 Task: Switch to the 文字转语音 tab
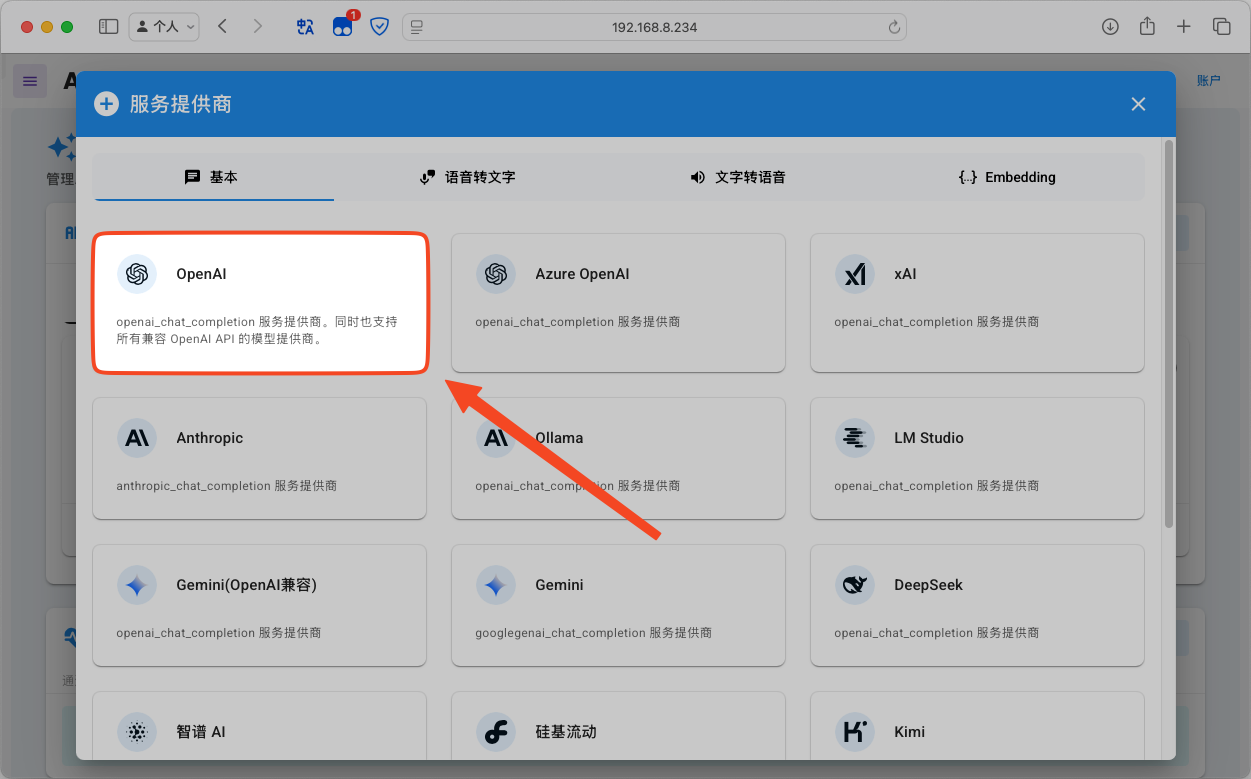[x=738, y=177]
